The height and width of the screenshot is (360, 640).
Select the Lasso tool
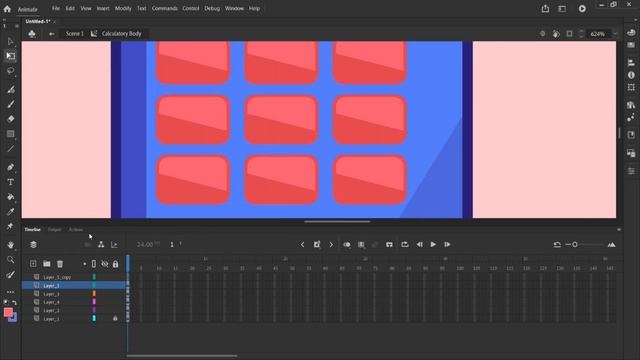pos(11,71)
